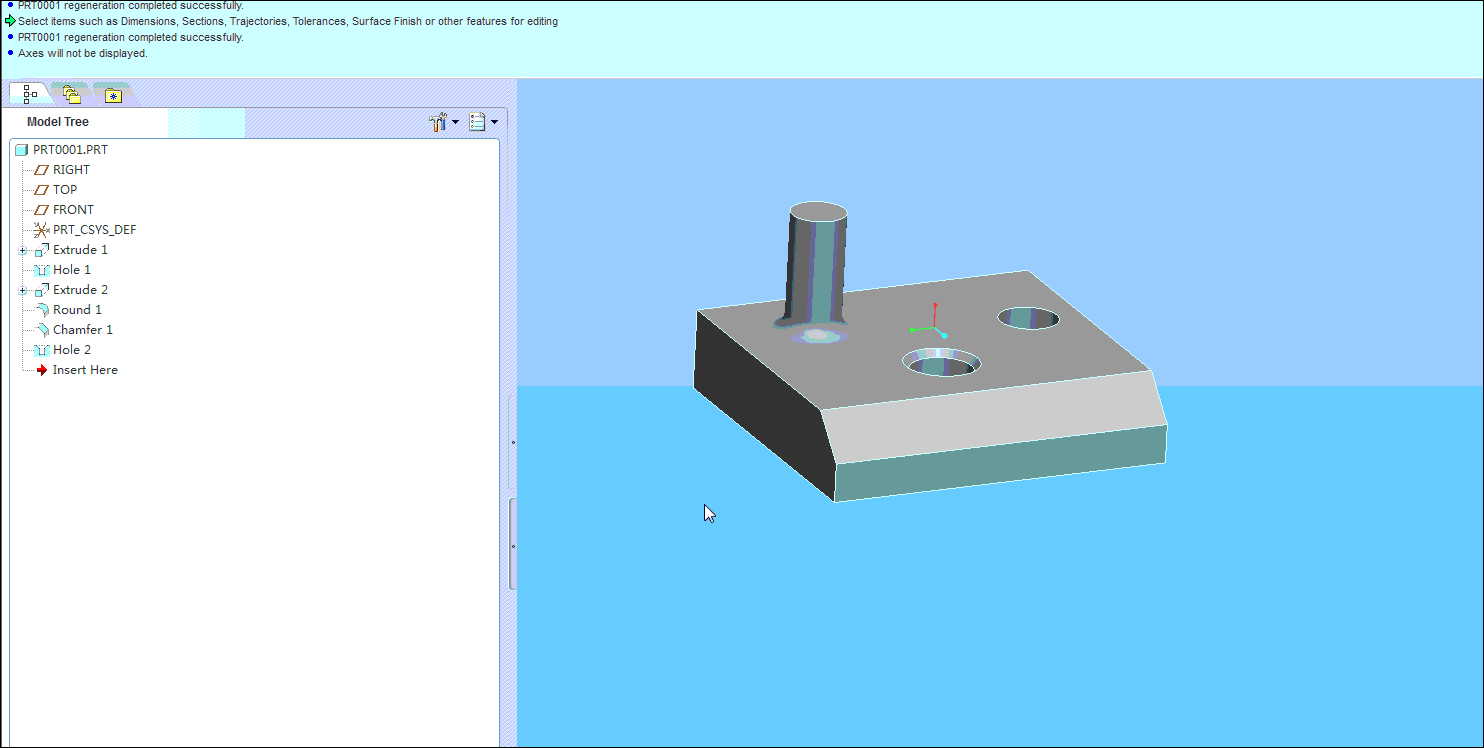Viewport: 1484px width, 748px height.
Task: Switch to the Model Tree navigator tab
Action: click(29, 94)
